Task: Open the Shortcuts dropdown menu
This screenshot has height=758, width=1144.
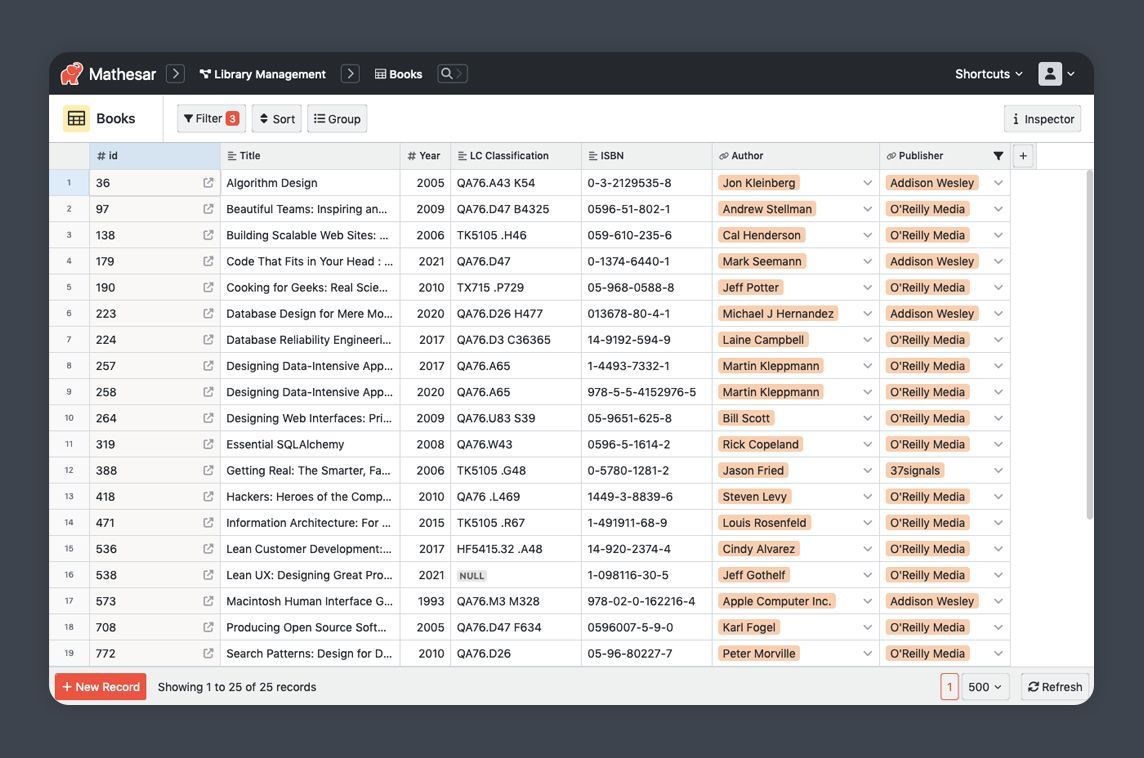Action: pos(989,74)
